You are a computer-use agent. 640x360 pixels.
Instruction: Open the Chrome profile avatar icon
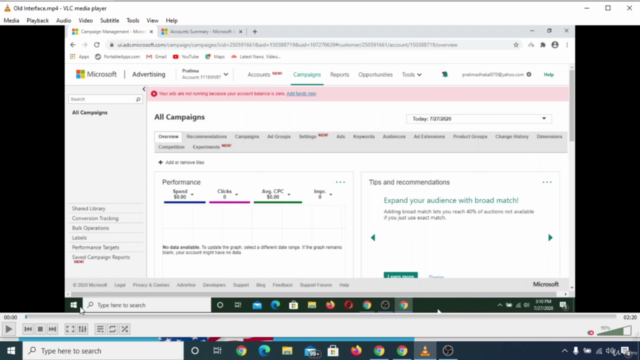pyautogui.click(x=555, y=45)
